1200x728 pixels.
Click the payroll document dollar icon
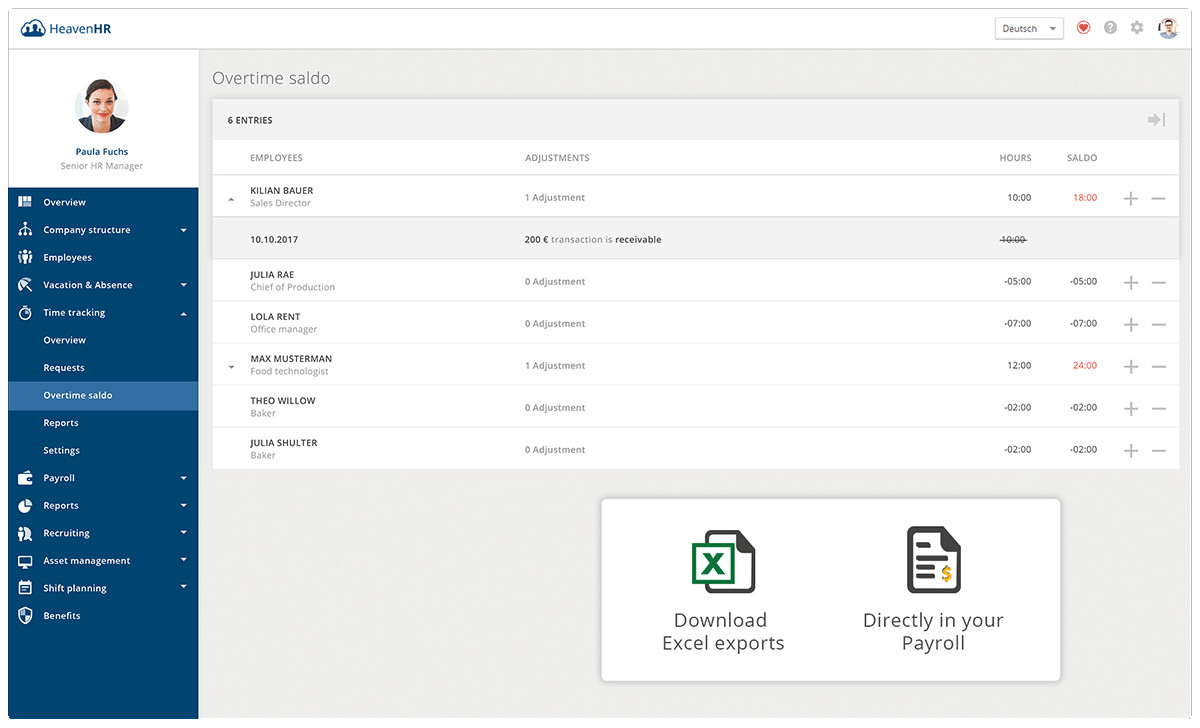pyautogui.click(x=933, y=560)
